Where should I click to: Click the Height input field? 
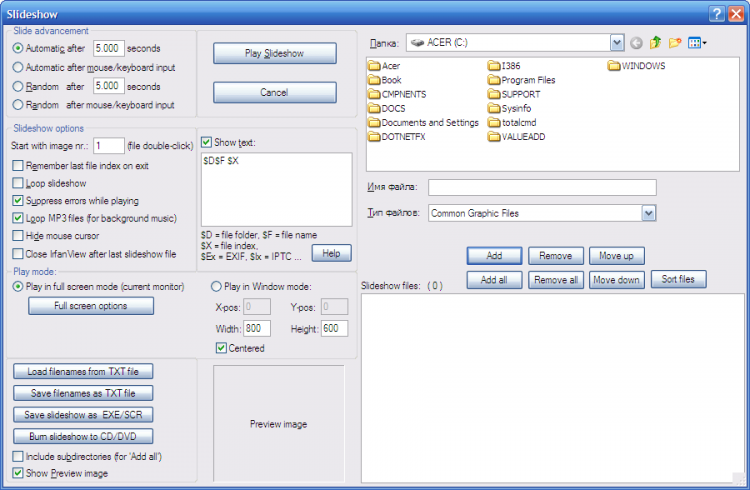334,329
